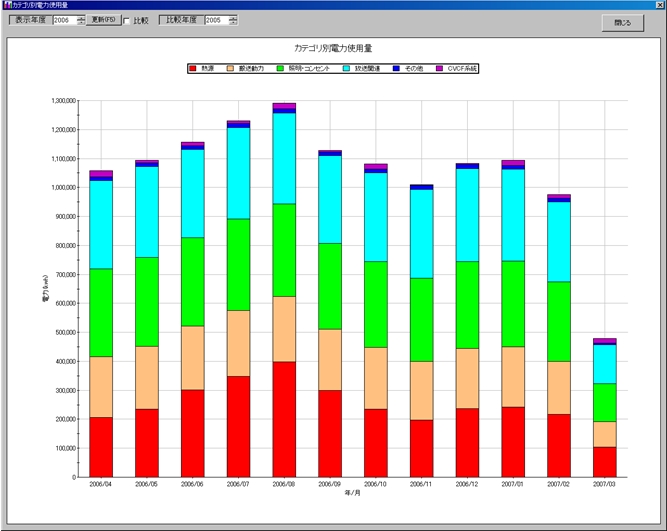Click the red segment of the 2006/05 bar
This screenshot has height=531, width=667.
tap(147, 443)
